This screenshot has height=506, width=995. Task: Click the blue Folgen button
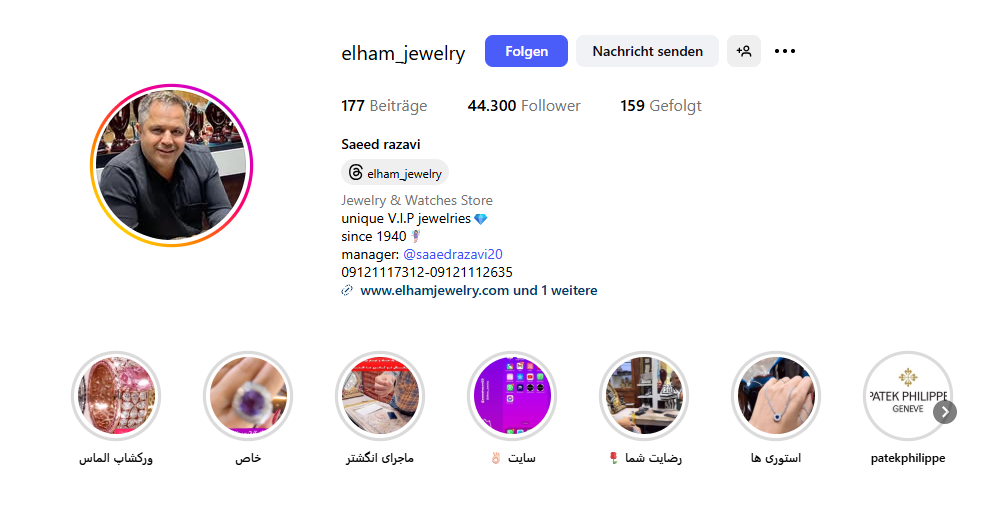click(526, 51)
